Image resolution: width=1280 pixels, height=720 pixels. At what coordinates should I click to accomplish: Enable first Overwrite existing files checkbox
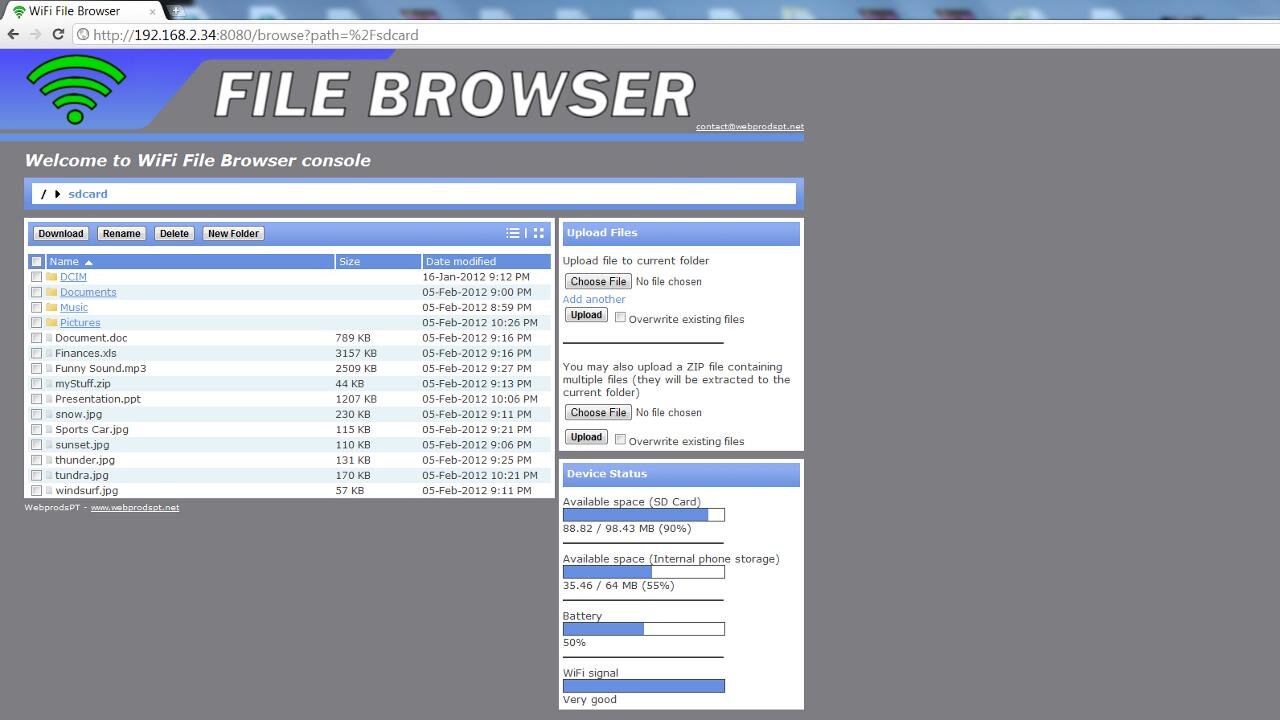pos(620,318)
